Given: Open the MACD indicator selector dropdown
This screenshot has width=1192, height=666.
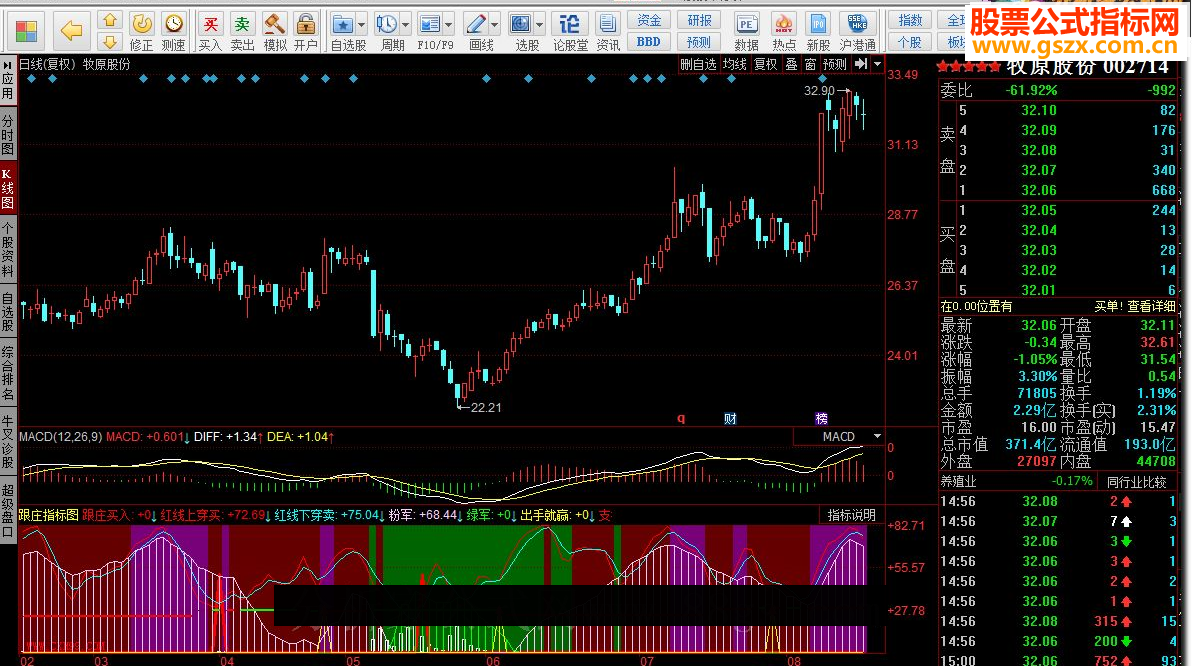Looking at the screenshot, I should coord(877,436).
